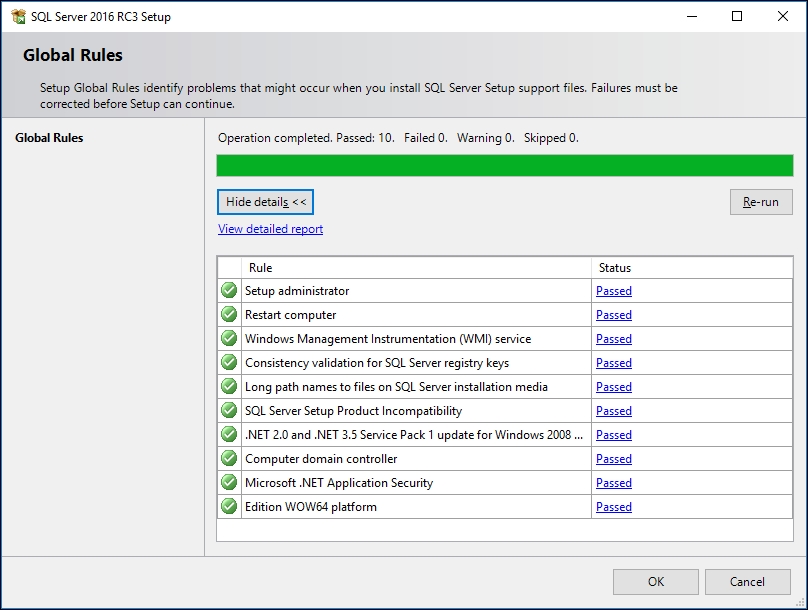Select 'SQL Server Setup Product Incompatibility' text

tap(354, 411)
